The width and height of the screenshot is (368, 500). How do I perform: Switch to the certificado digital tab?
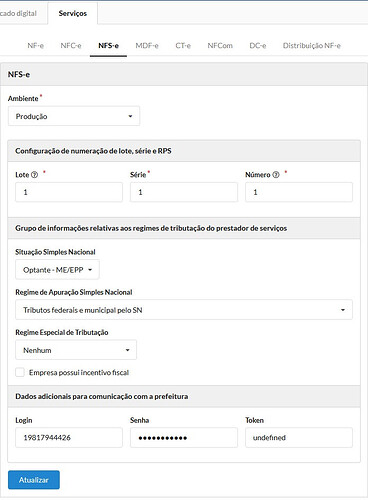[x=18, y=13]
